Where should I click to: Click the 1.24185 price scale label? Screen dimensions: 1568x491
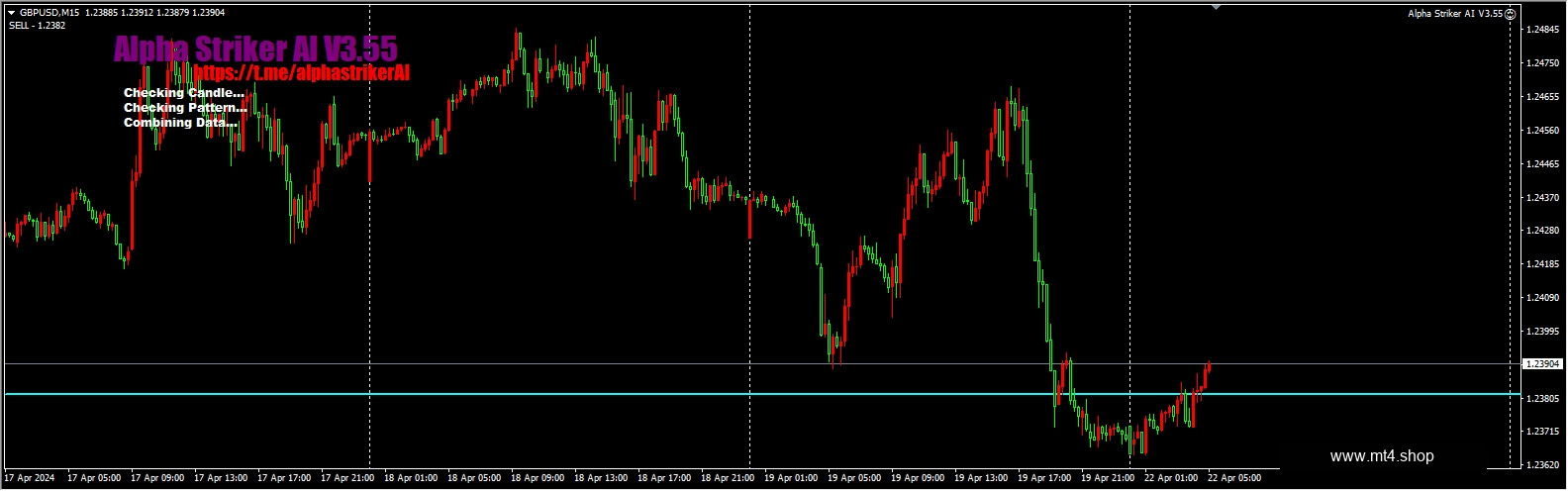pyautogui.click(x=1542, y=264)
